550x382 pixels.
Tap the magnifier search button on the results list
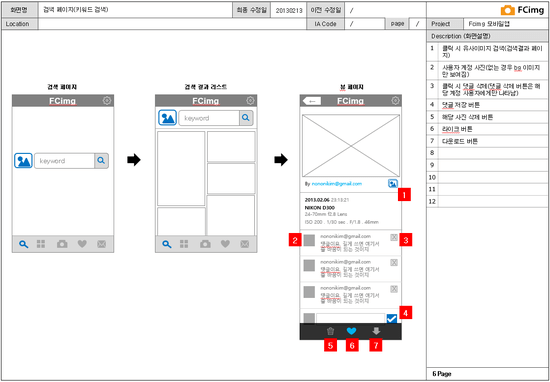(x=246, y=118)
